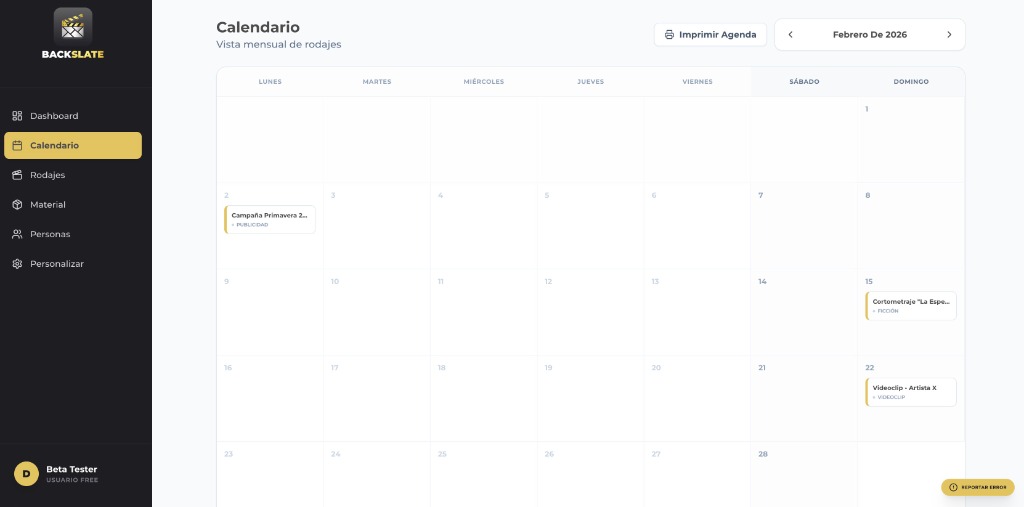This screenshot has width=1024, height=507.
Task: Select day 20 in the calendar
Action: point(656,368)
